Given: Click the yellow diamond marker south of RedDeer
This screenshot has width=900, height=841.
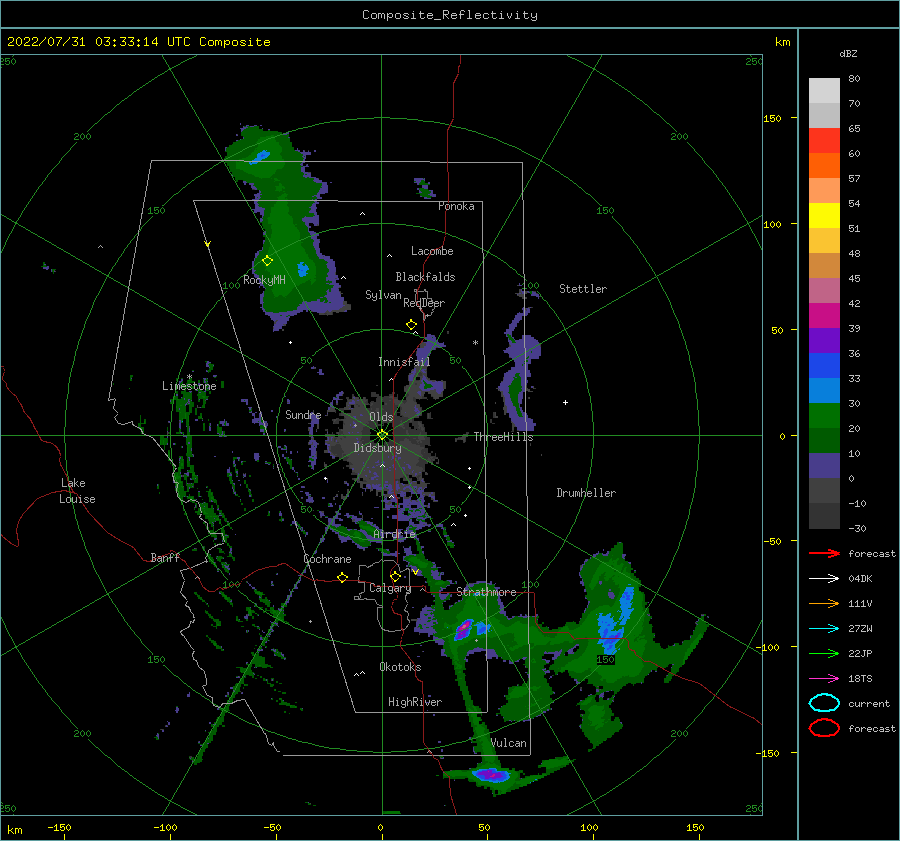Looking at the screenshot, I should click(x=411, y=325).
